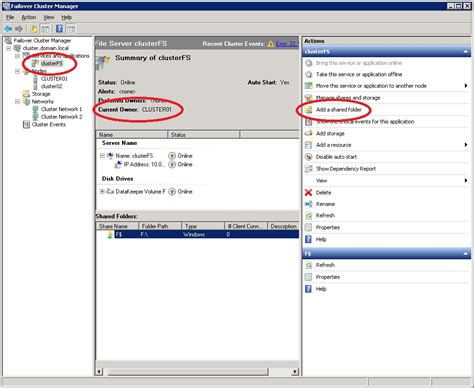The image size is (474, 388).
Task: Click the blue Help toolbar icon
Action: (59, 29)
